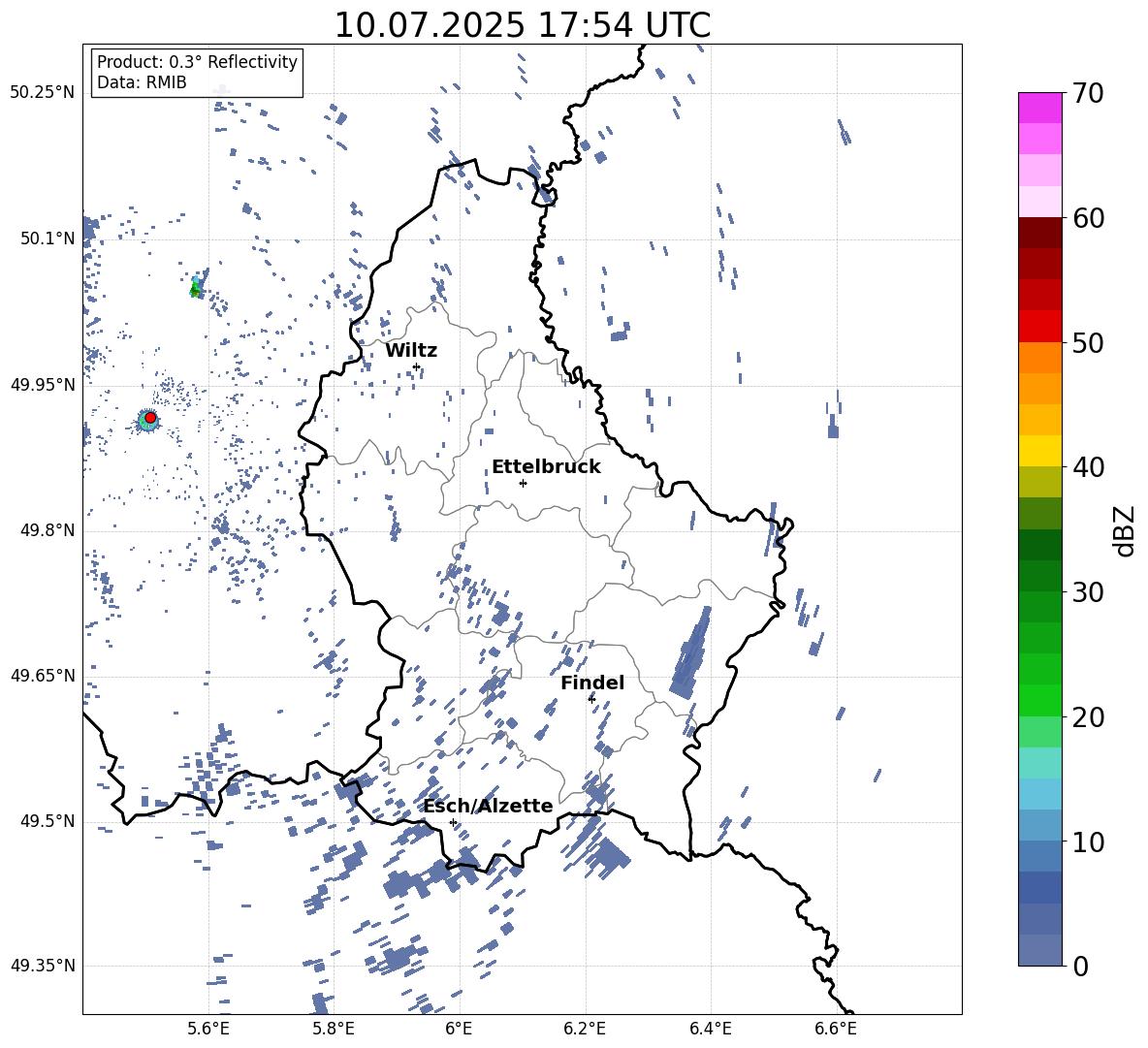
Task: Click the orange 50 dBZ colorbar segment
Action: coord(1039,357)
